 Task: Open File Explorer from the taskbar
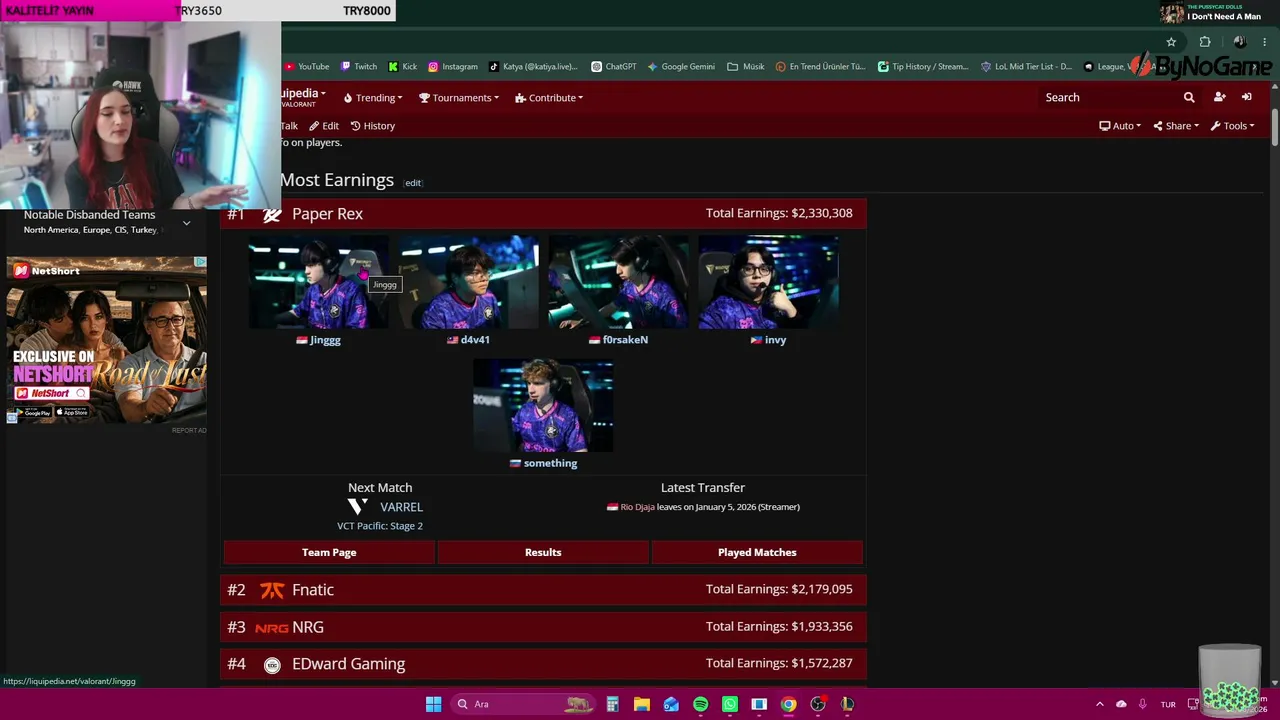click(x=642, y=704)
